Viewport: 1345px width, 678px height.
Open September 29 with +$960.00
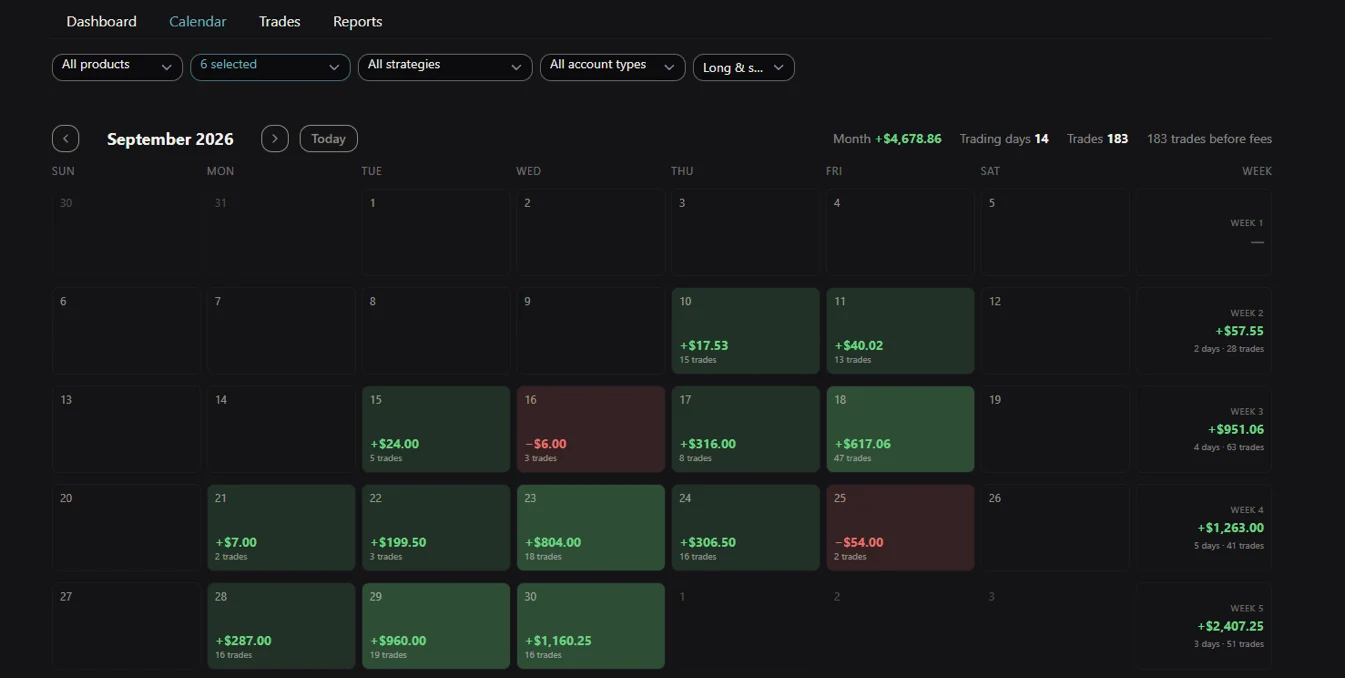pyautogui.click(x=436, y=626)
